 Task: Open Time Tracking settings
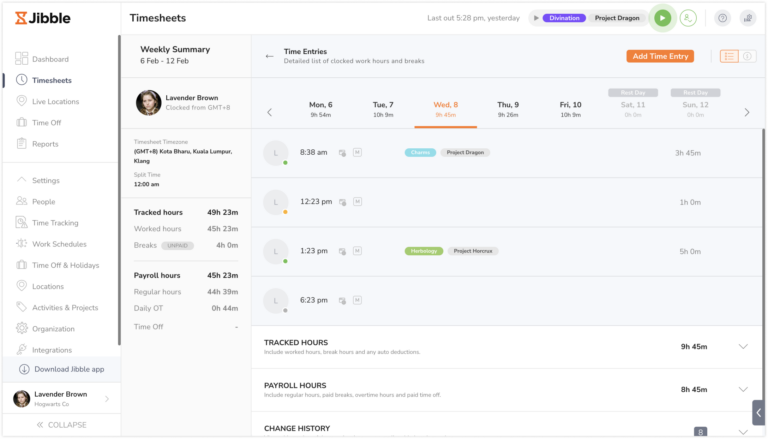[x=48, y=222]
